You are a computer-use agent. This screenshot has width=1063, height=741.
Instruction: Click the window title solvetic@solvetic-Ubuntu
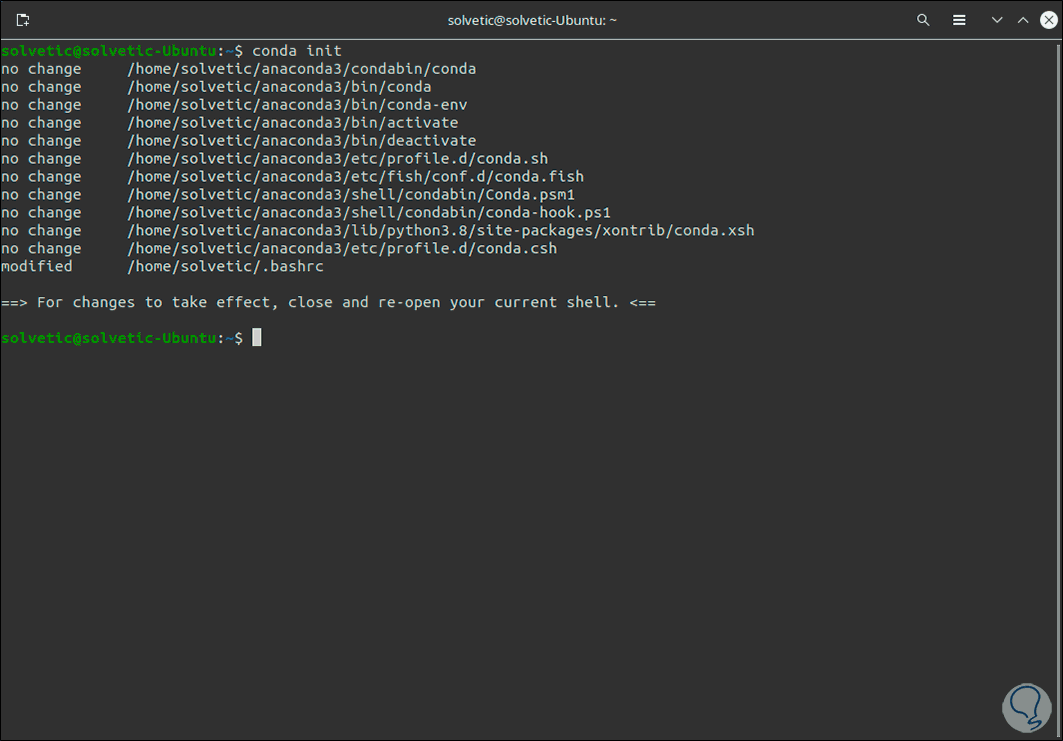click(x=531, y=20)
